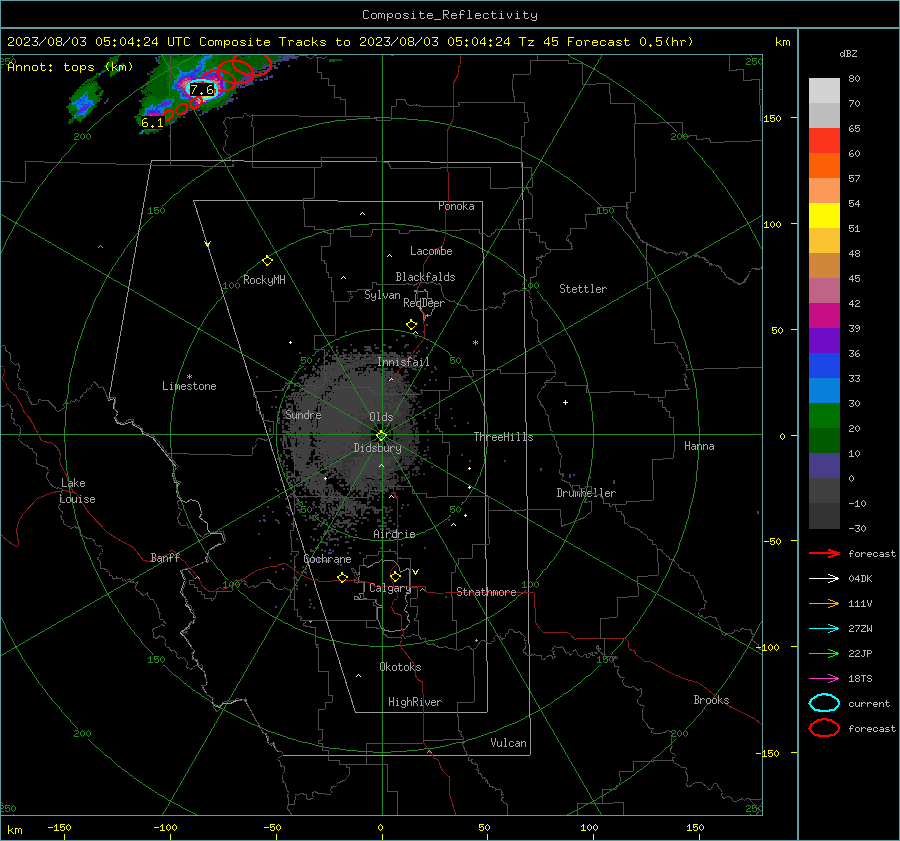Click the 'Composite_Reflectivity' title text
The image size is (900, 841).
(449, 15)
